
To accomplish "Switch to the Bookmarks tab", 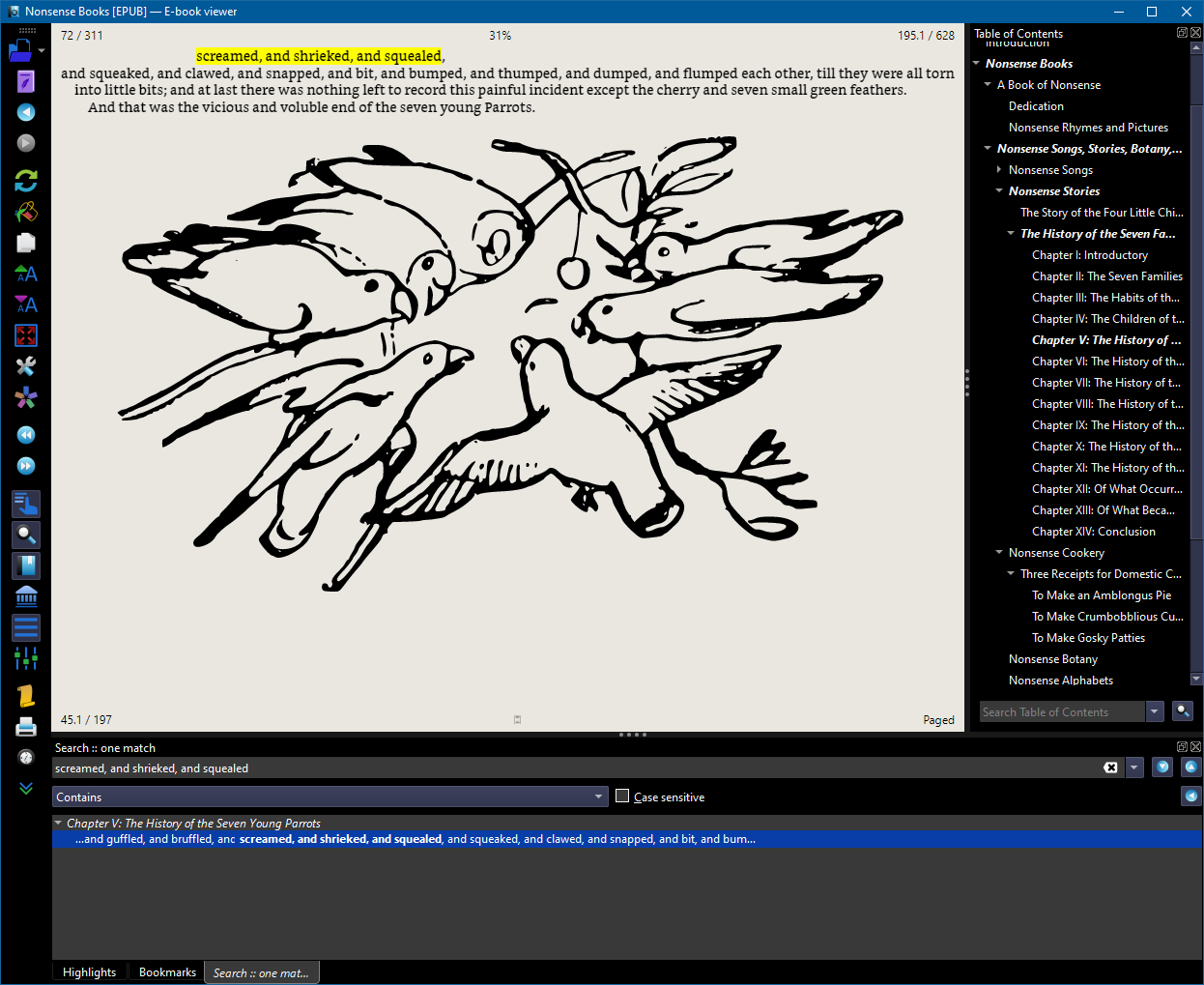I will pyautogui.click(x=167, y=972).
